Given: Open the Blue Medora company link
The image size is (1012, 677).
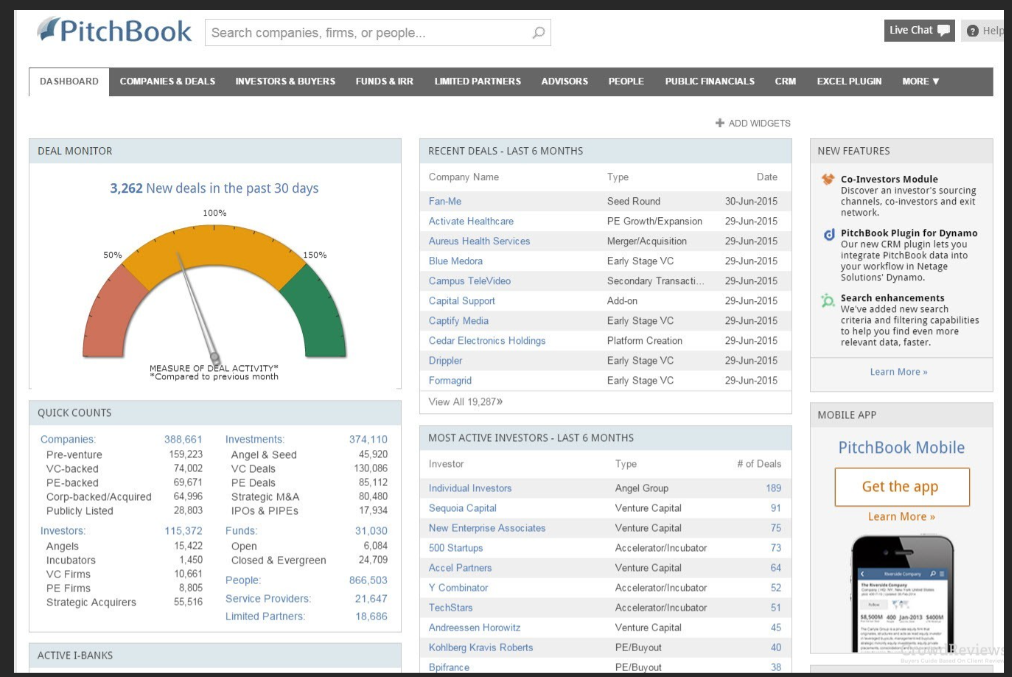Looking at the screenshot, I should [x=456, y=261].
